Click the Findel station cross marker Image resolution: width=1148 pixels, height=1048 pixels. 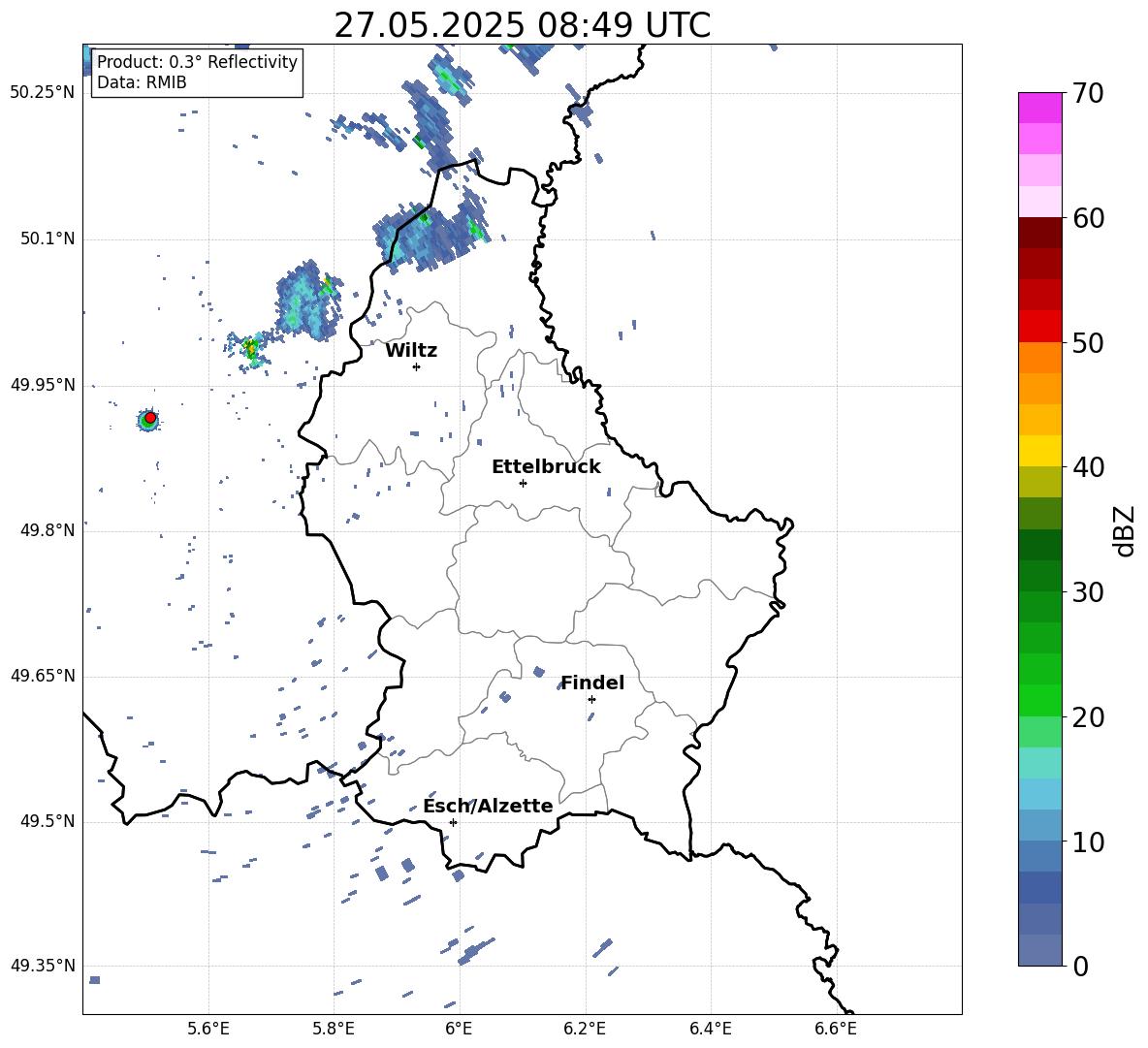tap(591, 699)
